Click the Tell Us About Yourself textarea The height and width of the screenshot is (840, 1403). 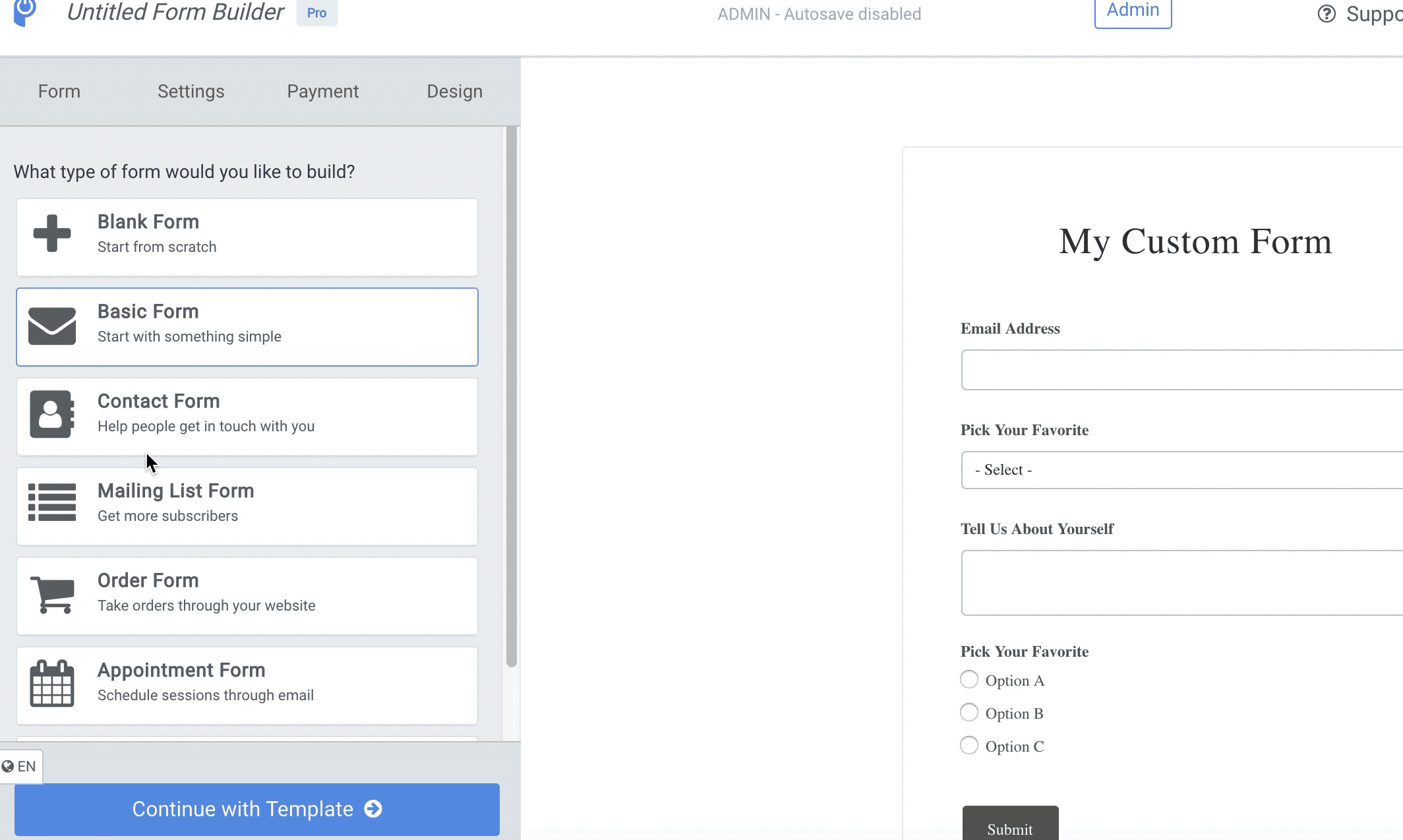pyautogui.click(x=1181, y=583)
